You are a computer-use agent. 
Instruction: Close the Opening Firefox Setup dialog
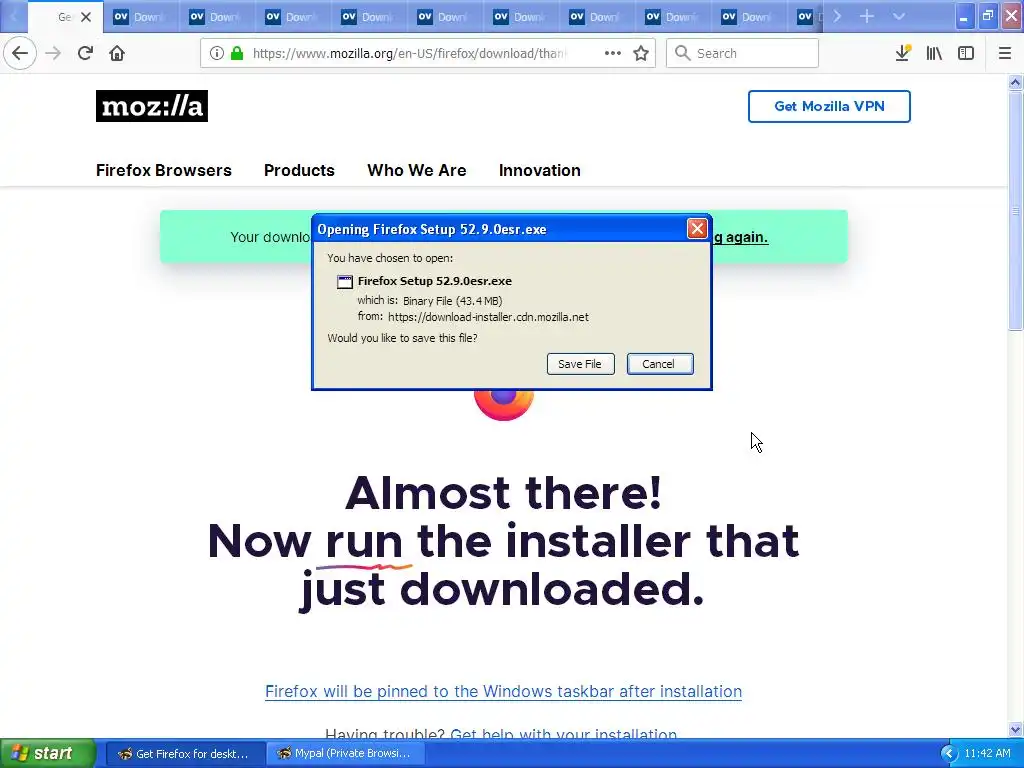(697, 229)
